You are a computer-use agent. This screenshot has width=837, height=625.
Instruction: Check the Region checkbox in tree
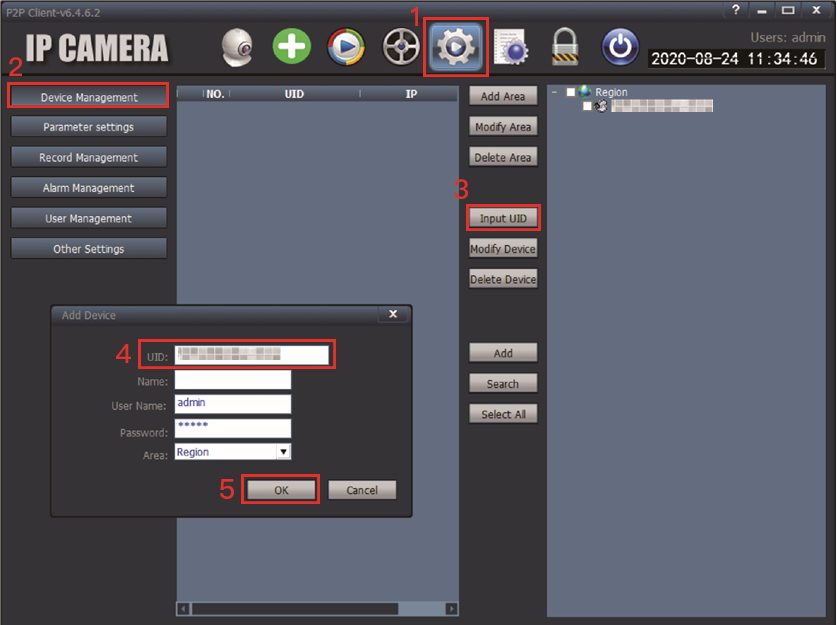pyautogui.click(x=571, y=92)
